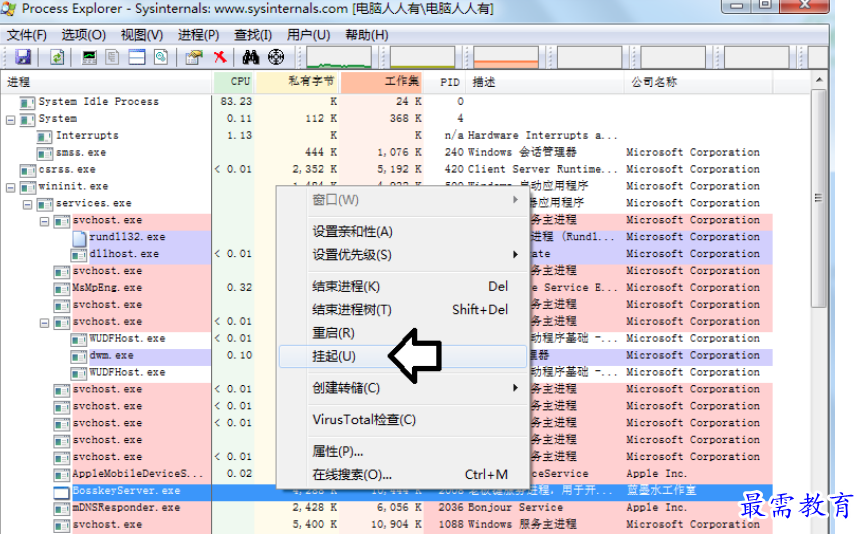Open the 选项(O) menu
This screenshot has height=537, width=862.
[84, 35]
